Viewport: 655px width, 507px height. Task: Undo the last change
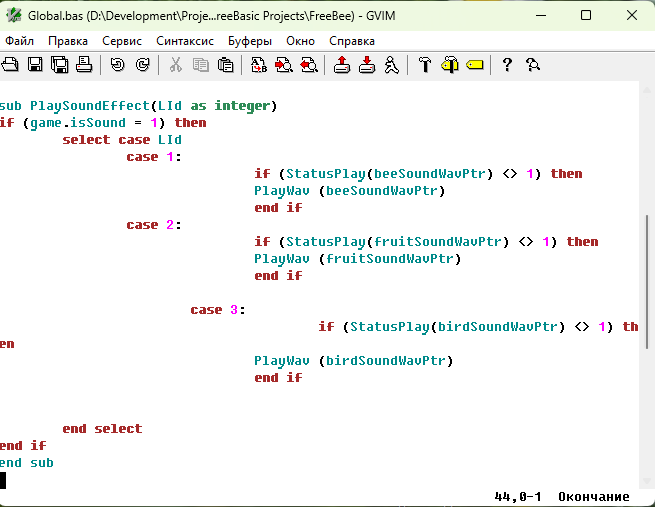[x=117, y=65]
